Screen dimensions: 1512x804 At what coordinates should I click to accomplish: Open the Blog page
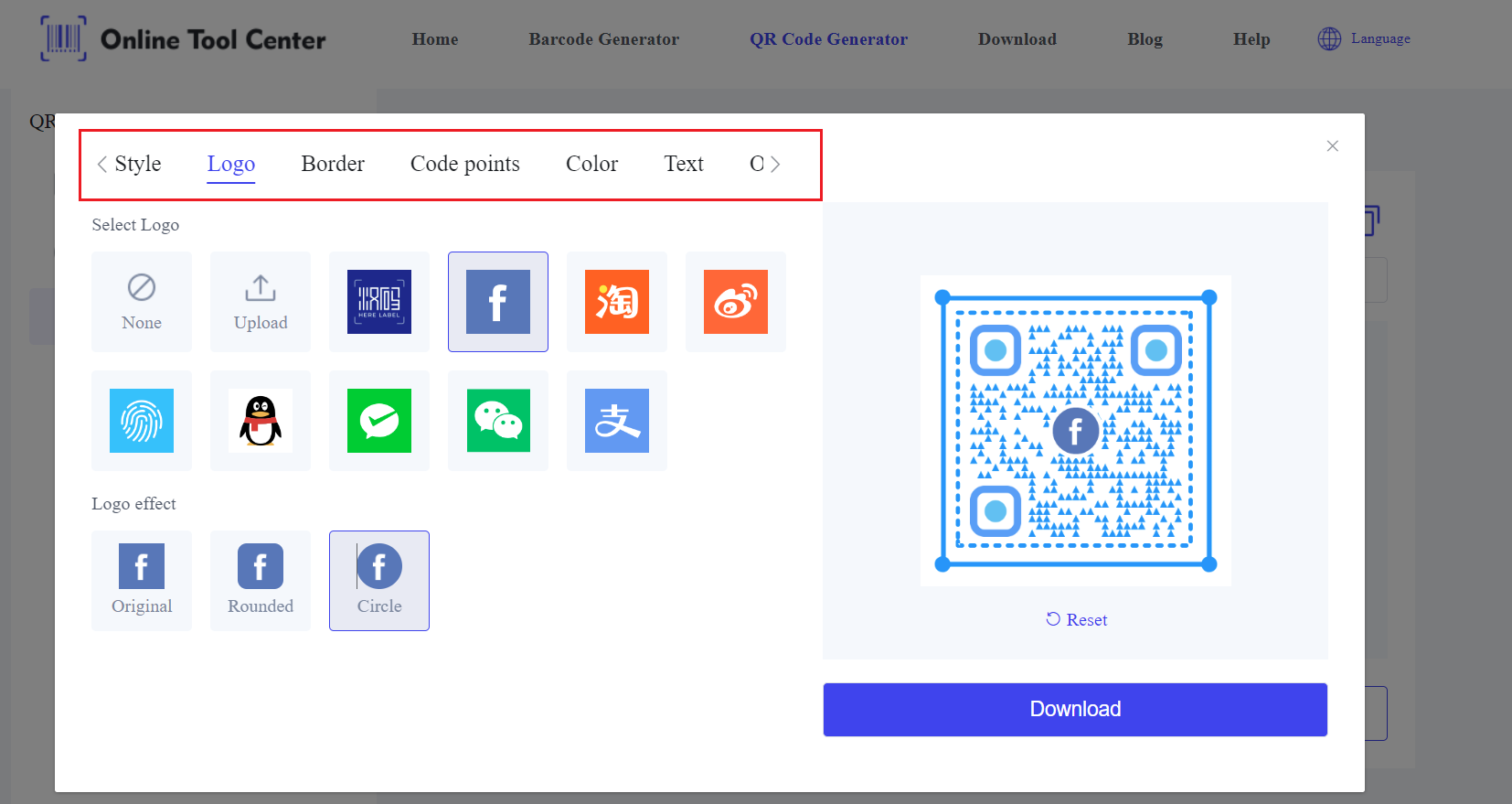click(x=1145, y=39)
